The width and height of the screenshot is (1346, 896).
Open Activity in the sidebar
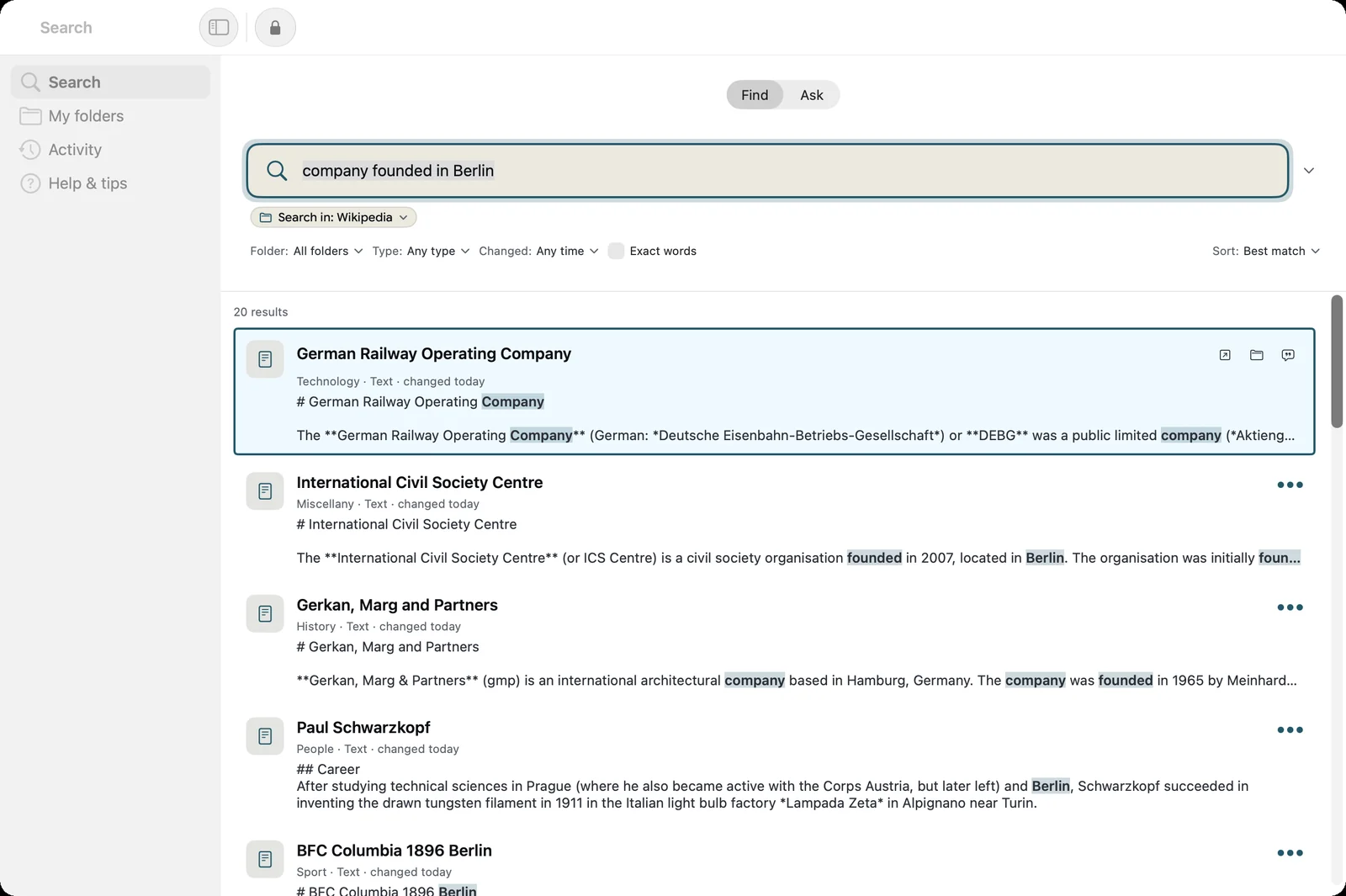[x=110, y=150]
